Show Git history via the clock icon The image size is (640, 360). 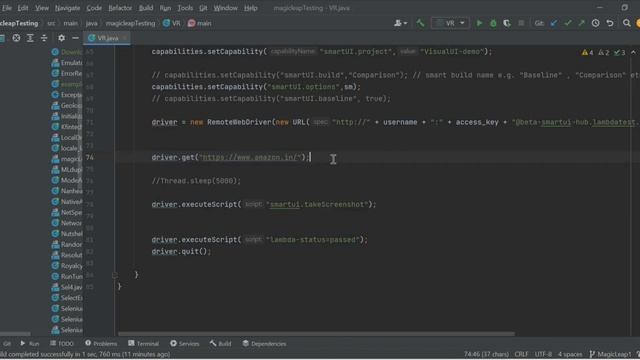(596, 23)
